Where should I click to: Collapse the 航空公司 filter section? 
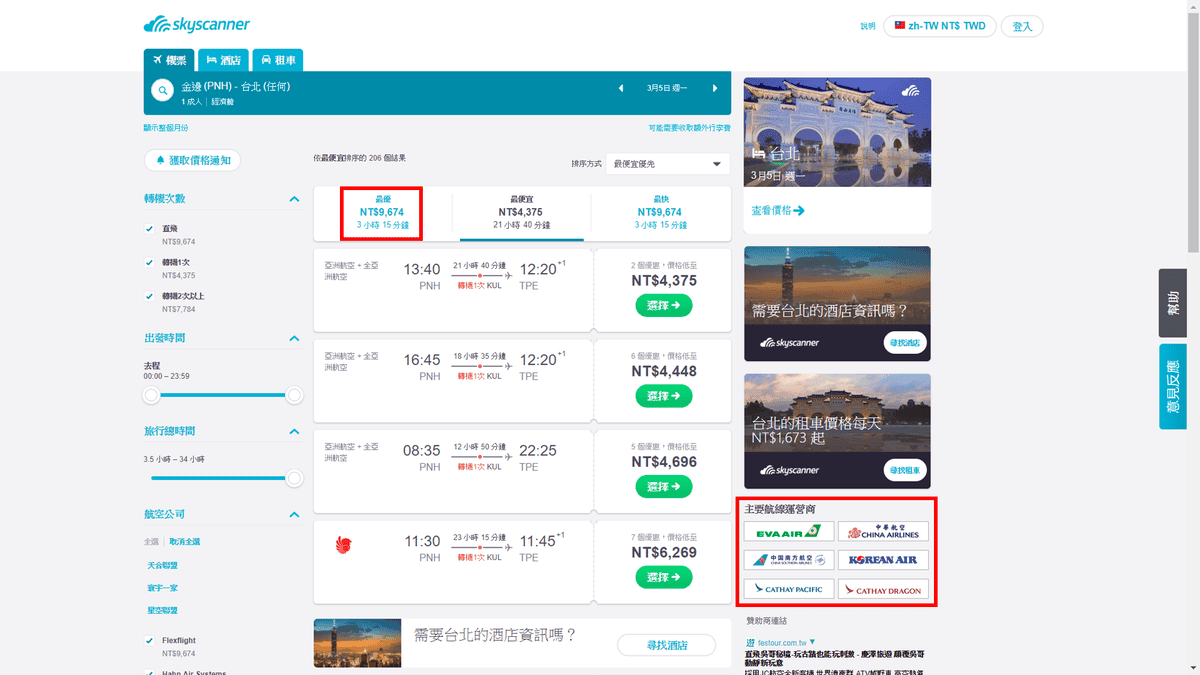pyautogui.click(x=294, y=515)
